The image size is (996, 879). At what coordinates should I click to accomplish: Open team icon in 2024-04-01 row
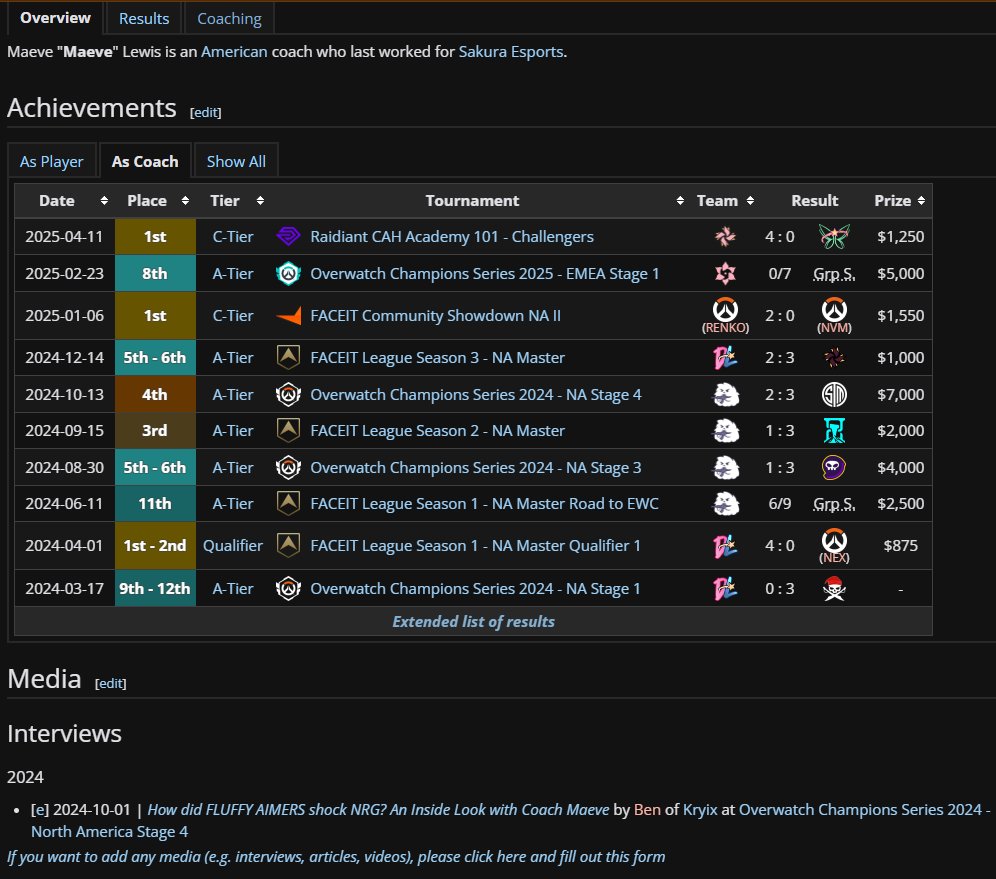(x=725, y=546)
